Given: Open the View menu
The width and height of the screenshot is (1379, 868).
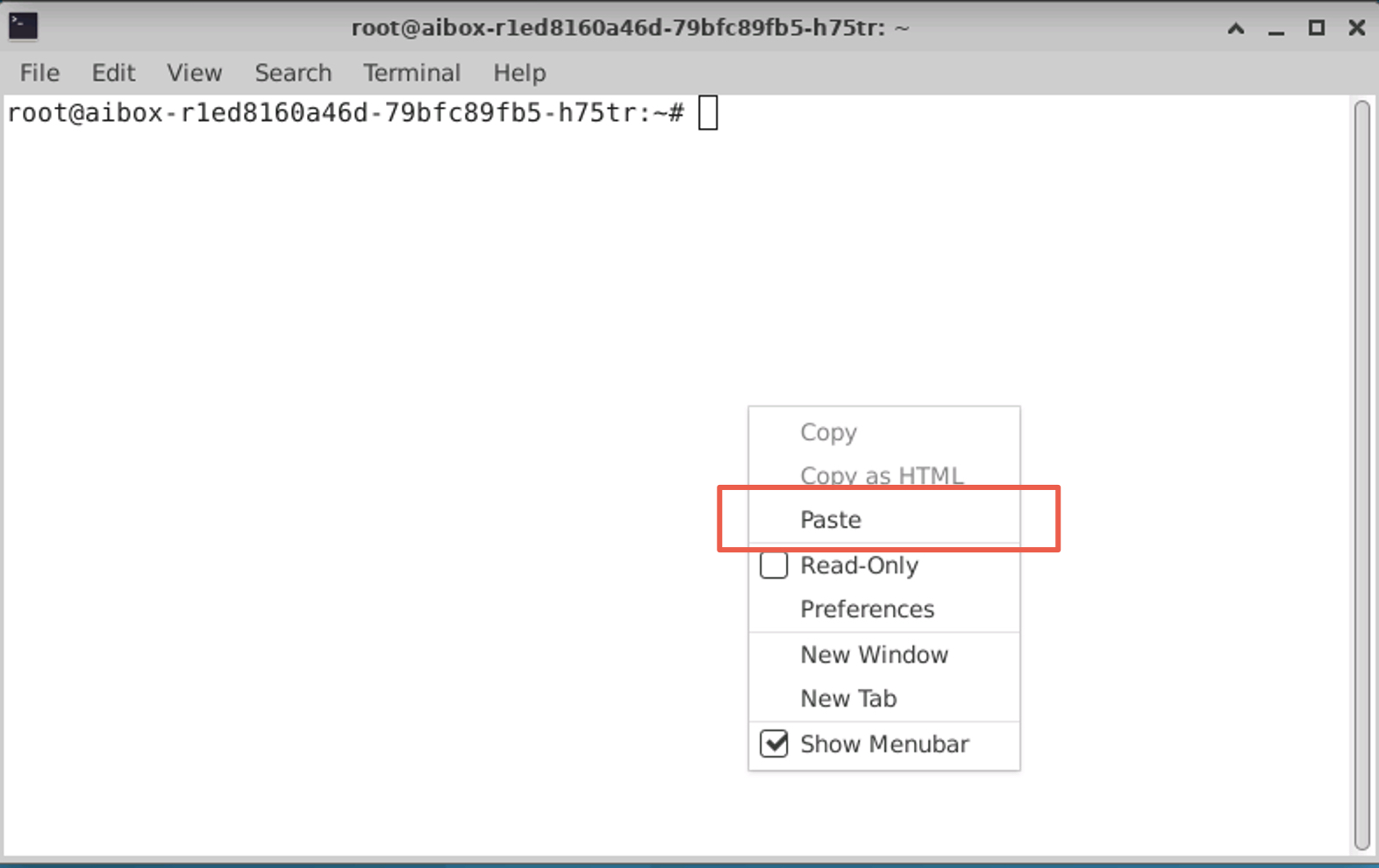Looking at the screenshot, I should [194, 73].
